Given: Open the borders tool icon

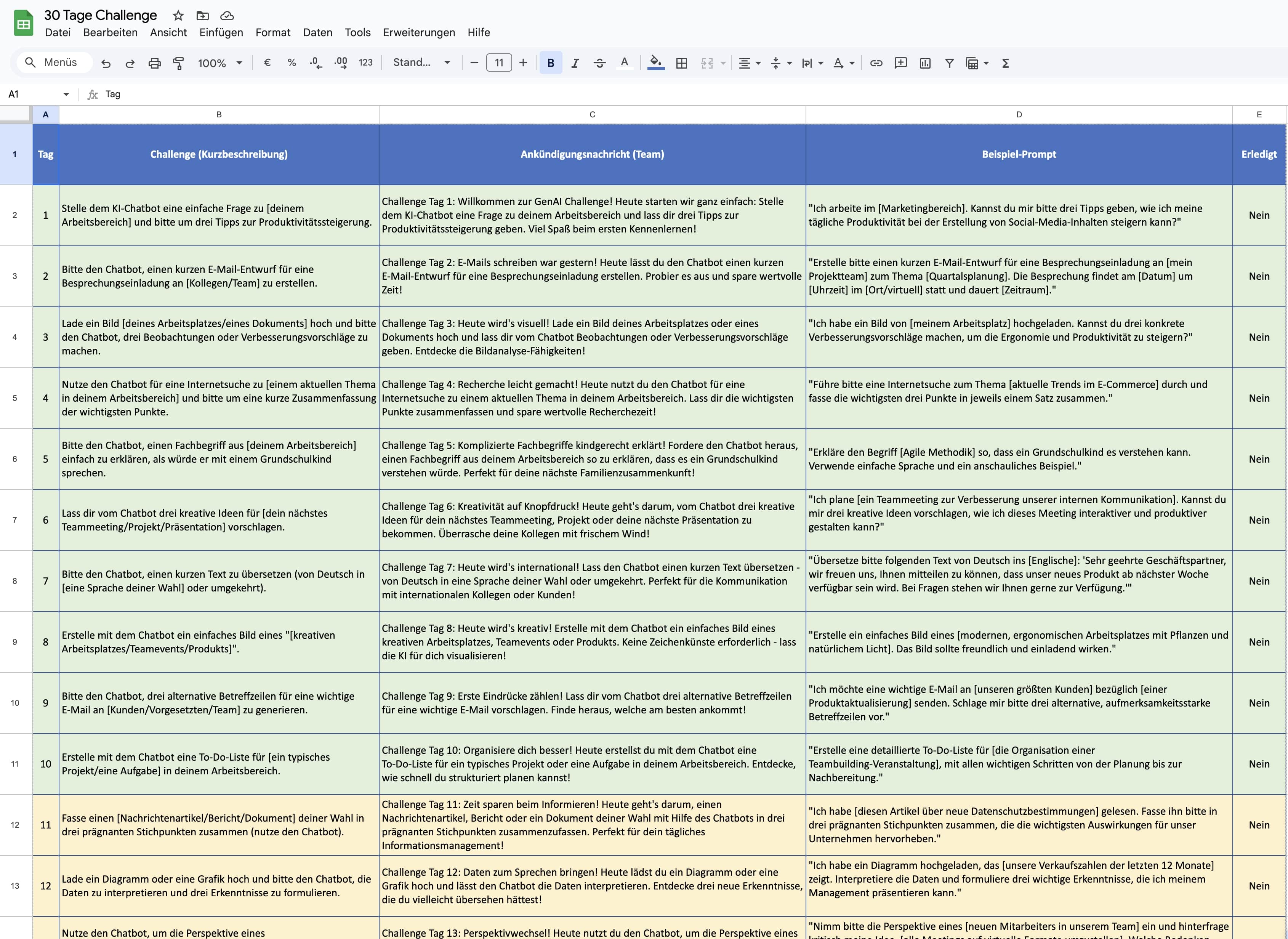Looking at the screenshot, I should pos(681,63).
